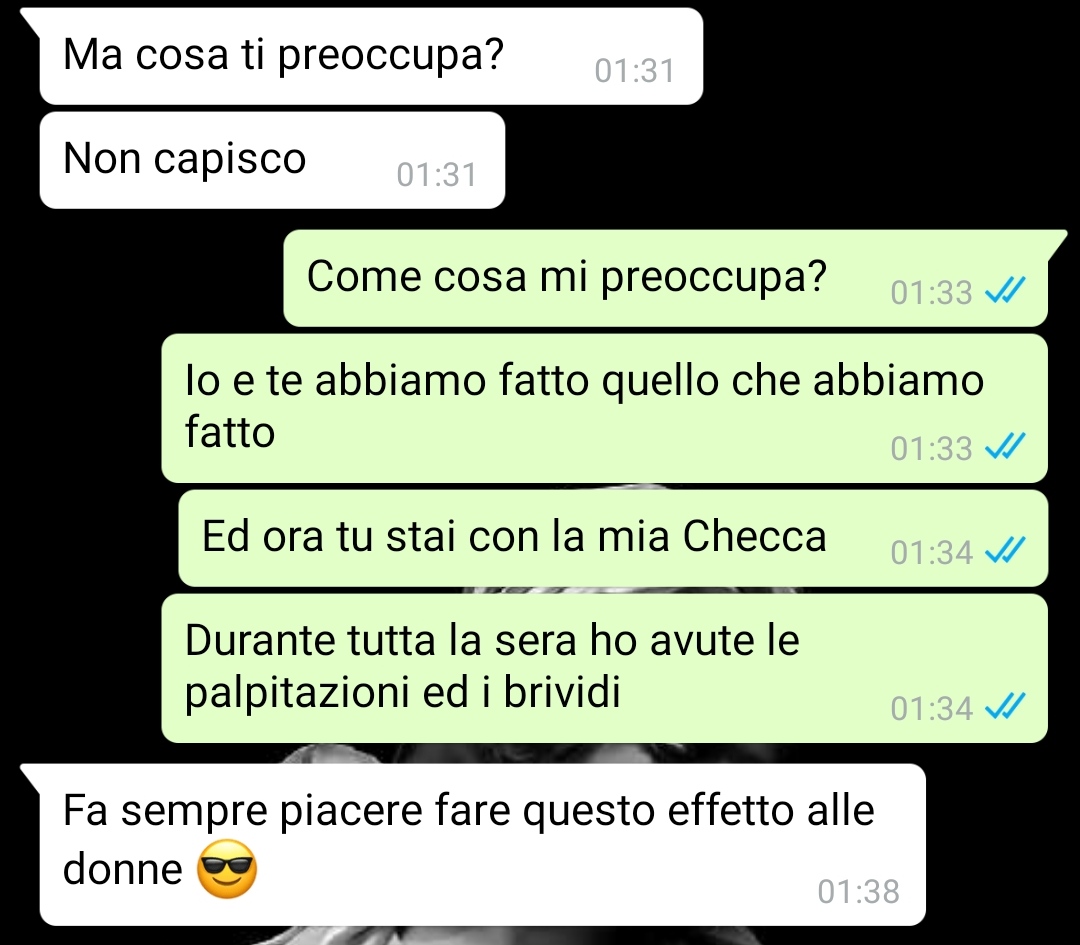Click the 01:31 timestamp on 'Non capisco'
1080x945 pixels.
click(437, 174)
